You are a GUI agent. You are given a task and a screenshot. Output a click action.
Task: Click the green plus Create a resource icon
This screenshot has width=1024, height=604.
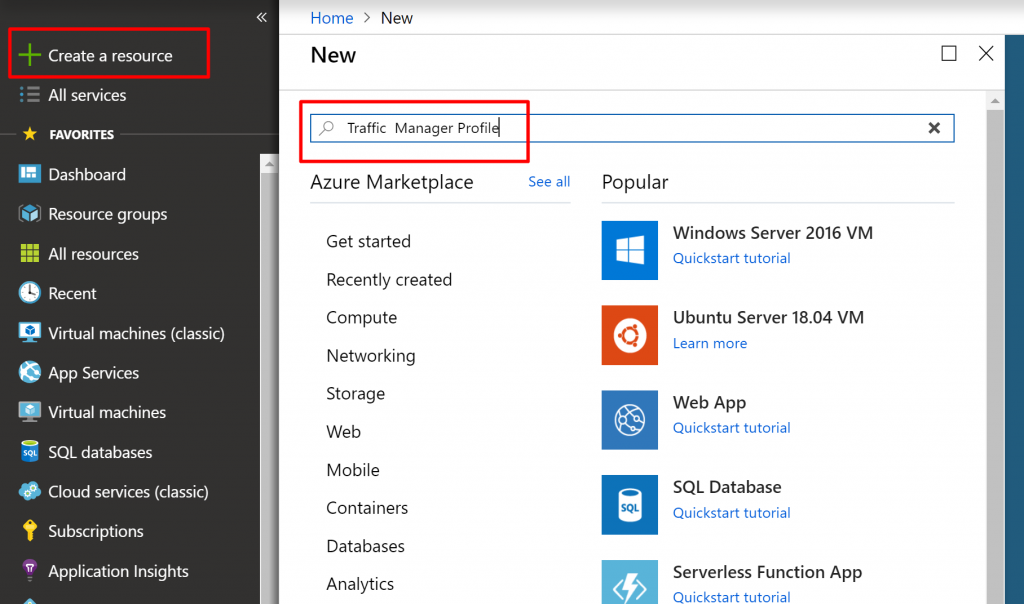[29, 55]
